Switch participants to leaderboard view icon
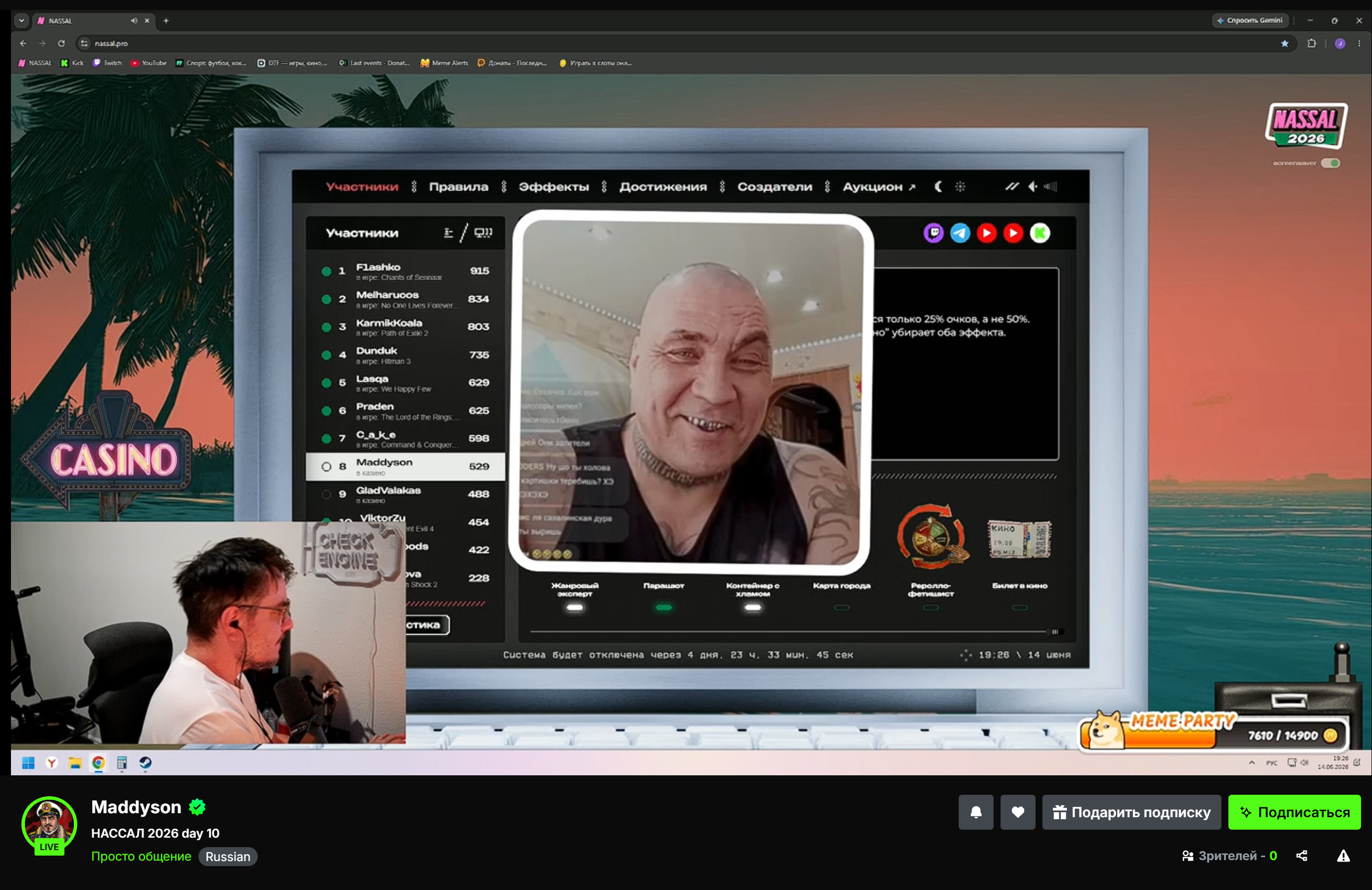The width and height of the screenshot is (1372, 890). pyautogui.click(x=448, y=232)
